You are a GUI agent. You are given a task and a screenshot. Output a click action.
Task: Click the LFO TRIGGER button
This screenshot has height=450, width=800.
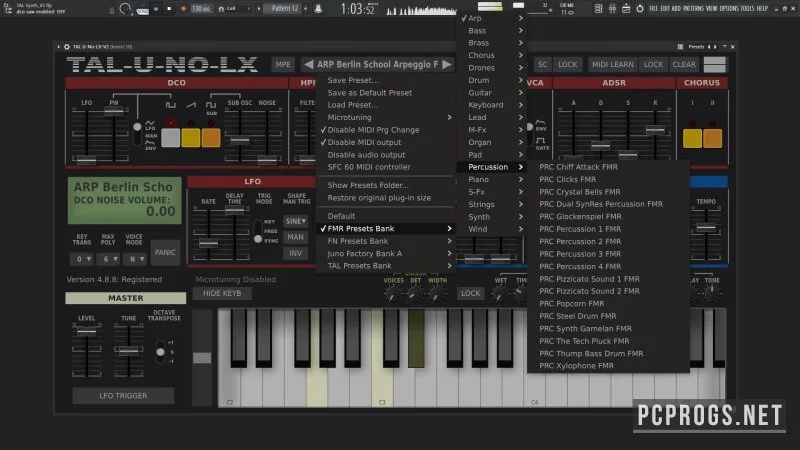(123, 396)
